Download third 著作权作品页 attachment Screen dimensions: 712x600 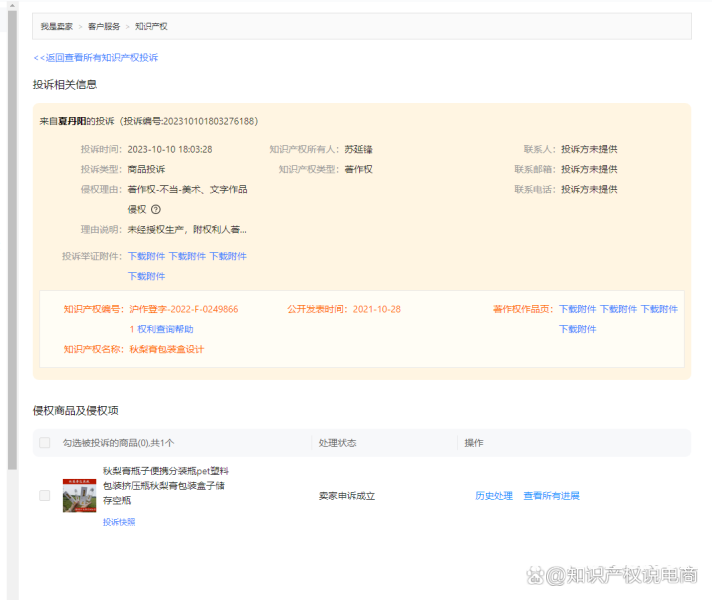(659, 309)
